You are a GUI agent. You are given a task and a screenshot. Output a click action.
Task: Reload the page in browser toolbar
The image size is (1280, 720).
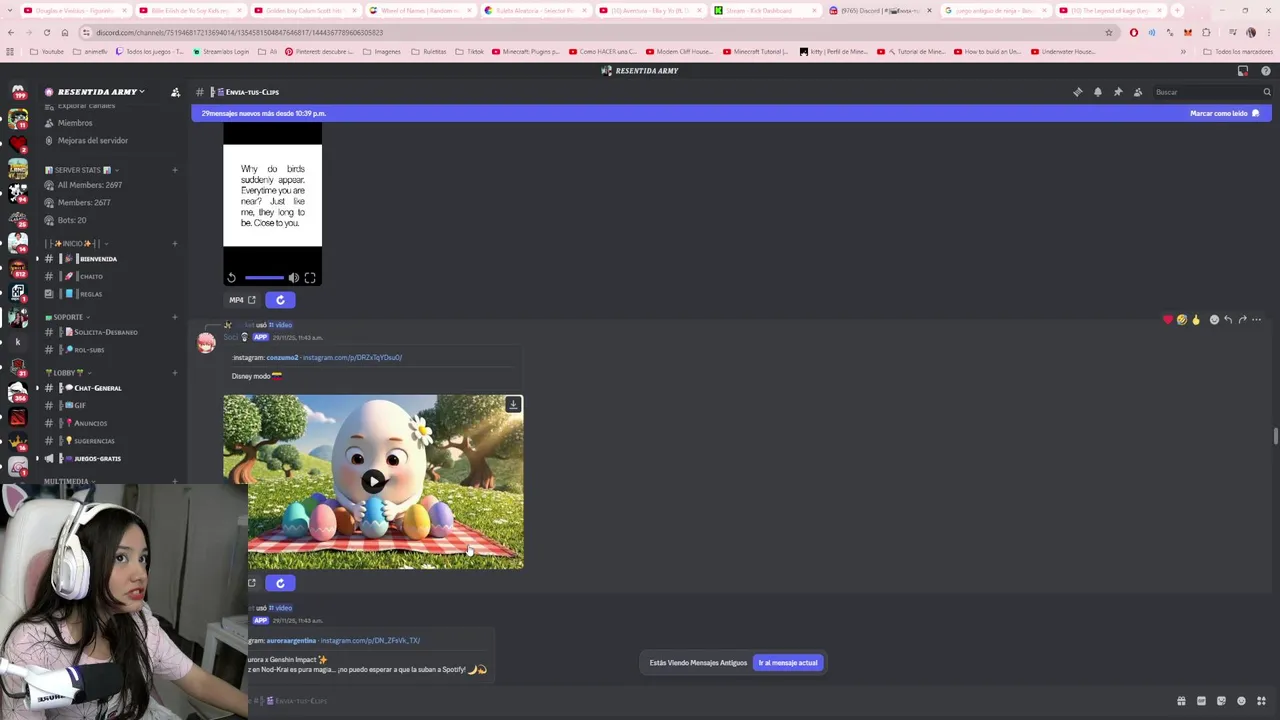[x=46, y=32]
